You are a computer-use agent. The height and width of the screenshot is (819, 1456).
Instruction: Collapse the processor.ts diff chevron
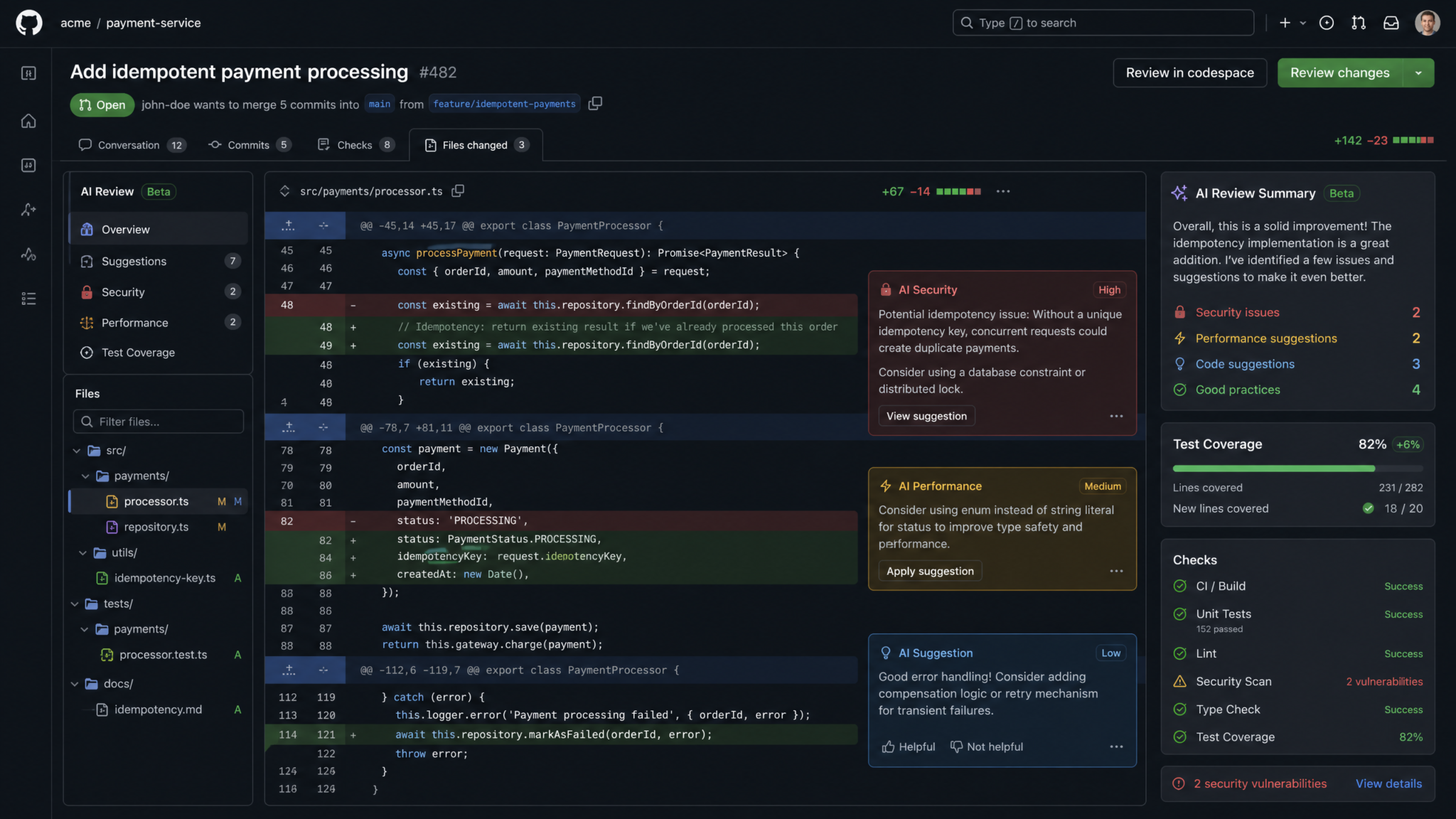(x=284, y=191)
